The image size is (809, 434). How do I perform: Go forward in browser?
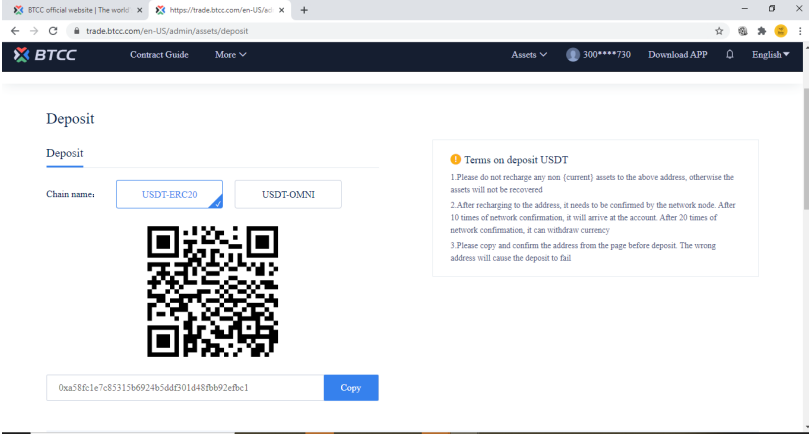point(34,31)
